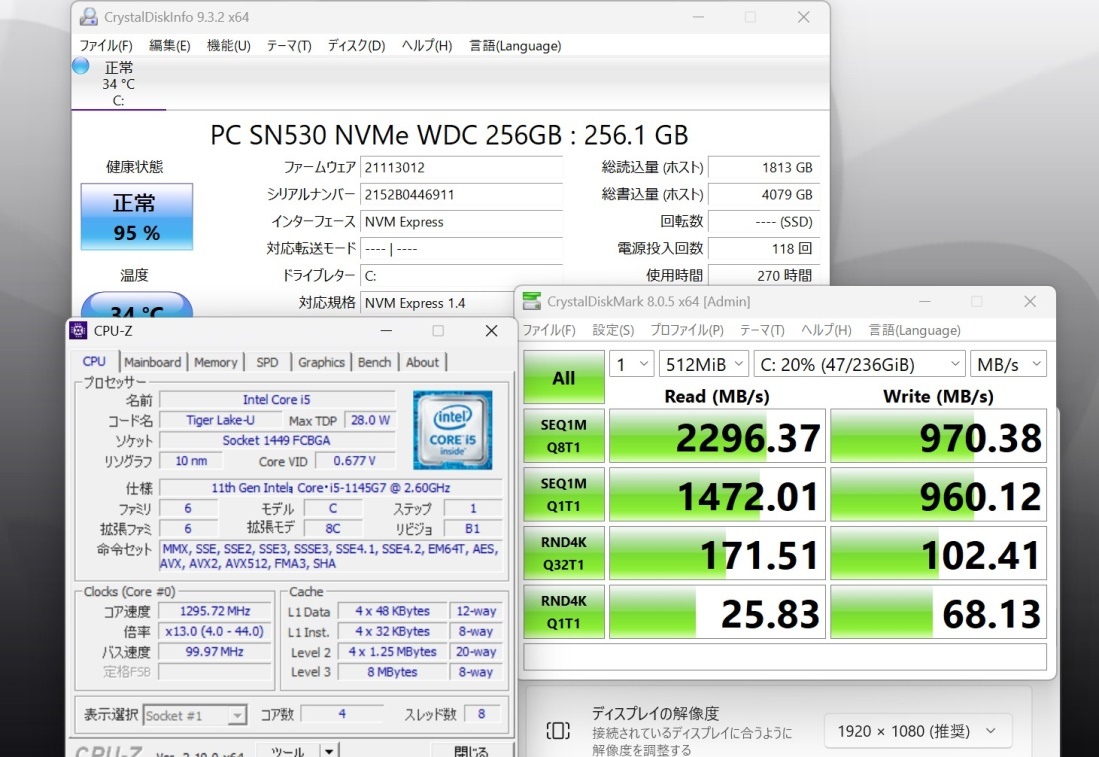1099x757 pixels.
Task: Select the CPU tab in CPU-Z
Action: (x=95, y=361)
